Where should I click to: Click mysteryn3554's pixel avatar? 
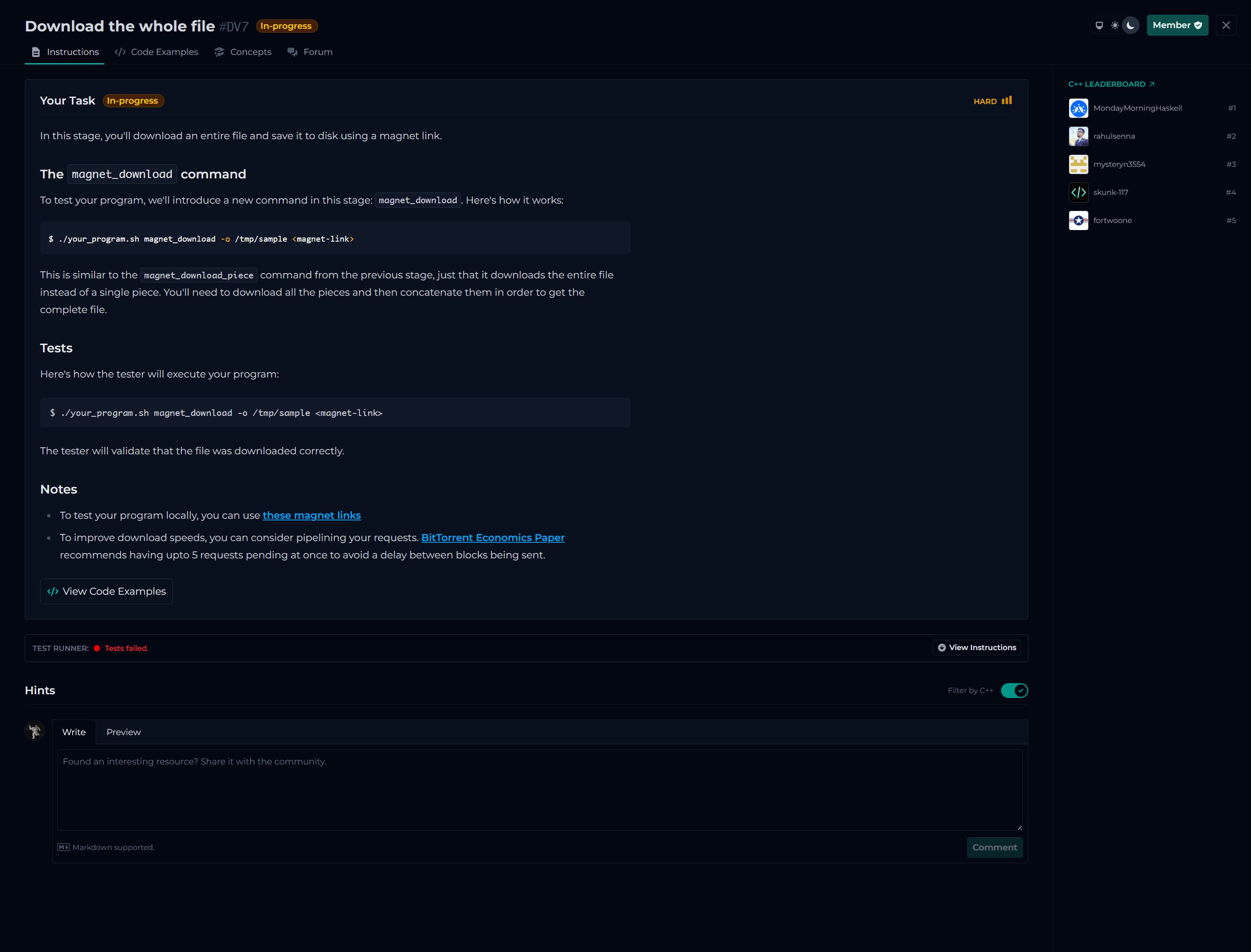click(1078, 164)
